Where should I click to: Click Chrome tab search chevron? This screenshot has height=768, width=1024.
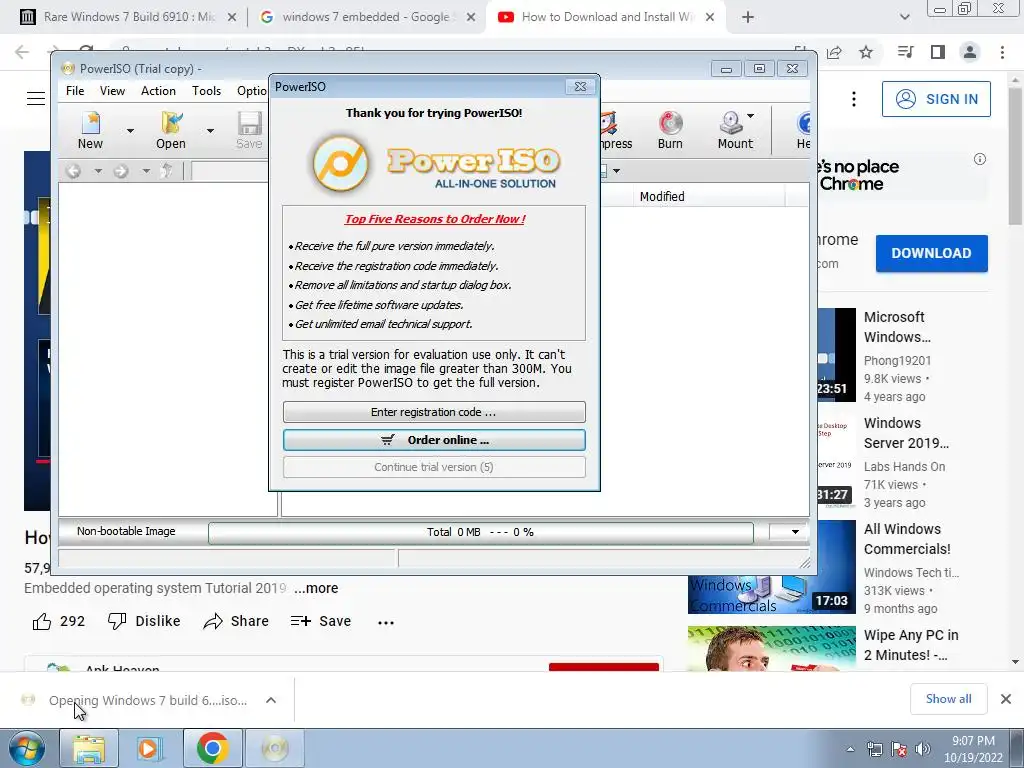[x=904, y=18]
